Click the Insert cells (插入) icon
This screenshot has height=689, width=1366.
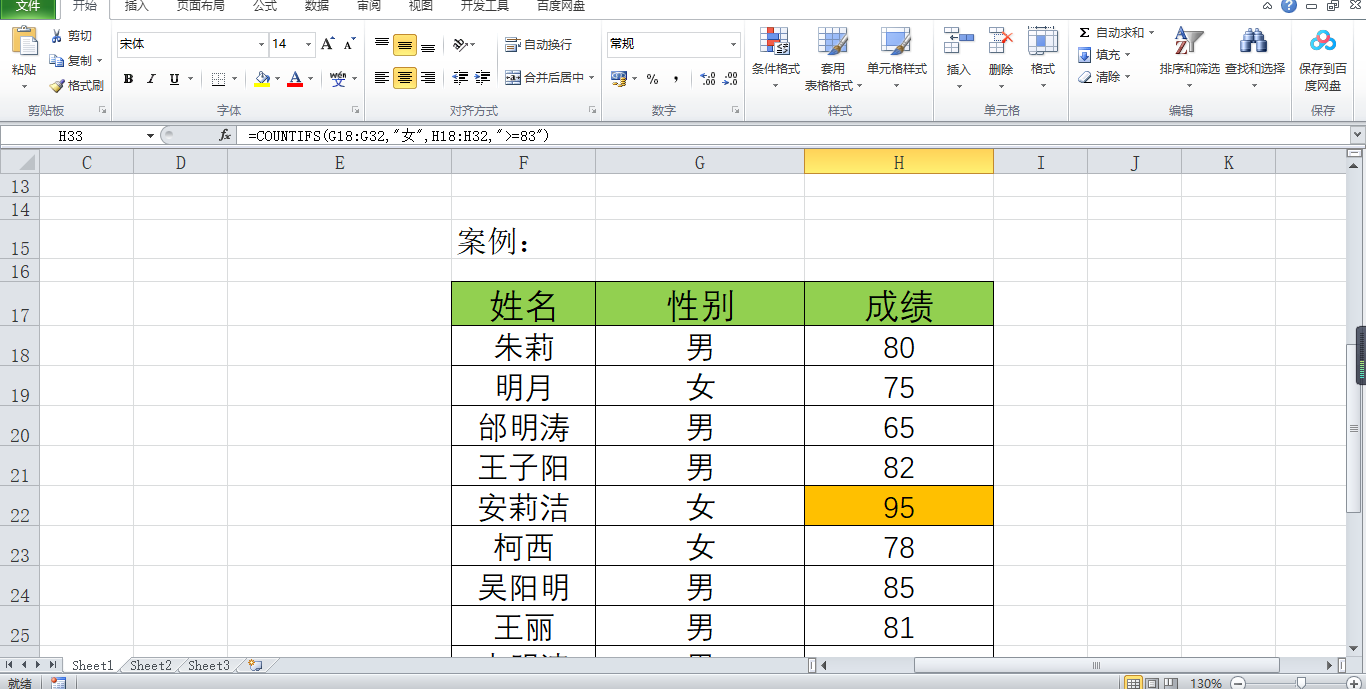(x=959, y=41)
